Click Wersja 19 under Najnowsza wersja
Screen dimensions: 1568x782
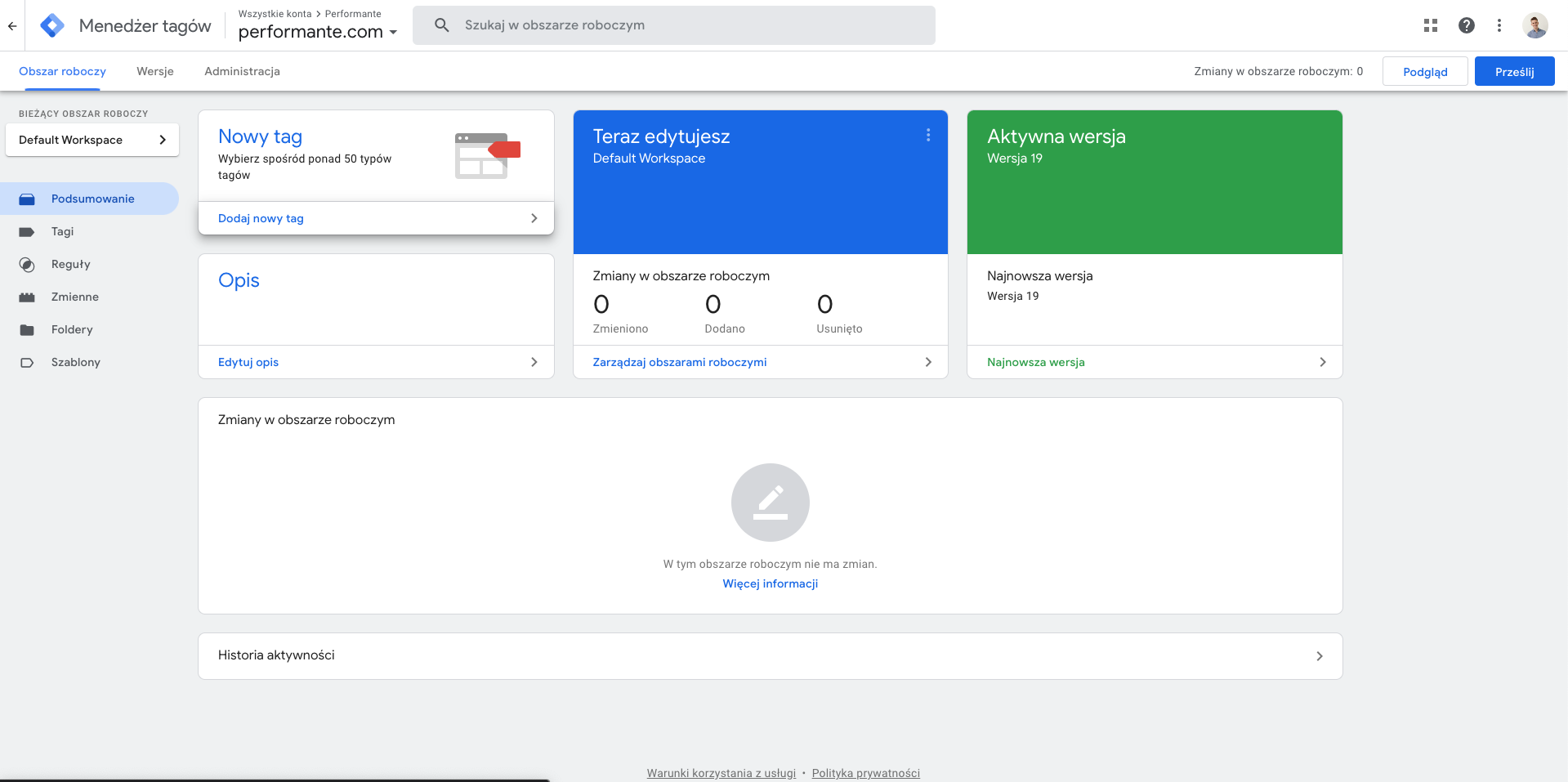[1013, 296]
